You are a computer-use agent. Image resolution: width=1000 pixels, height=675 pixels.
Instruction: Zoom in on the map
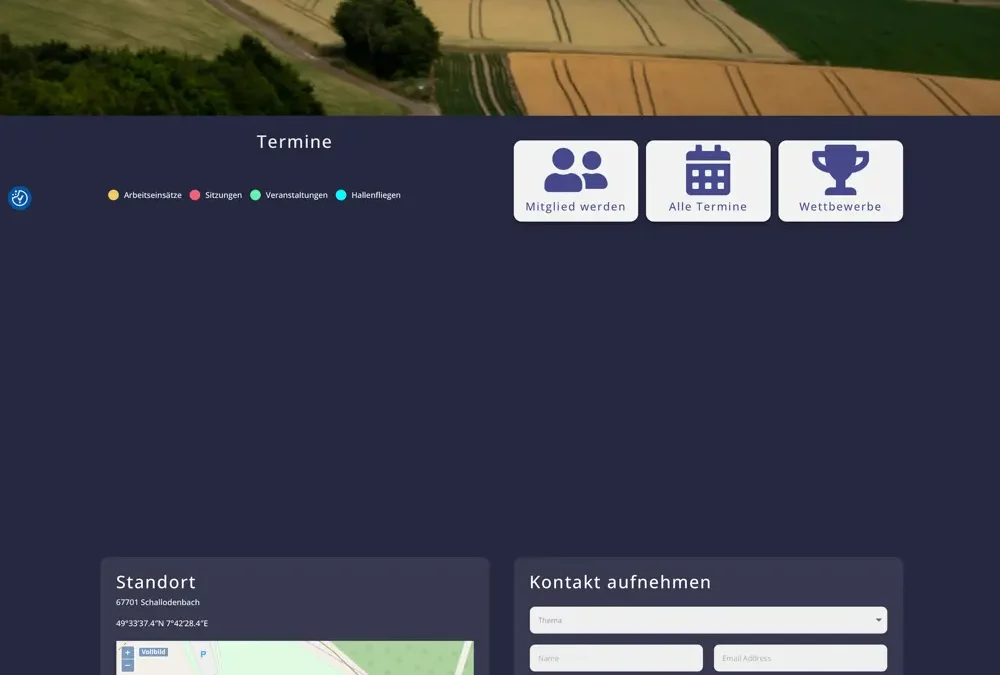(x=127, y=652)
